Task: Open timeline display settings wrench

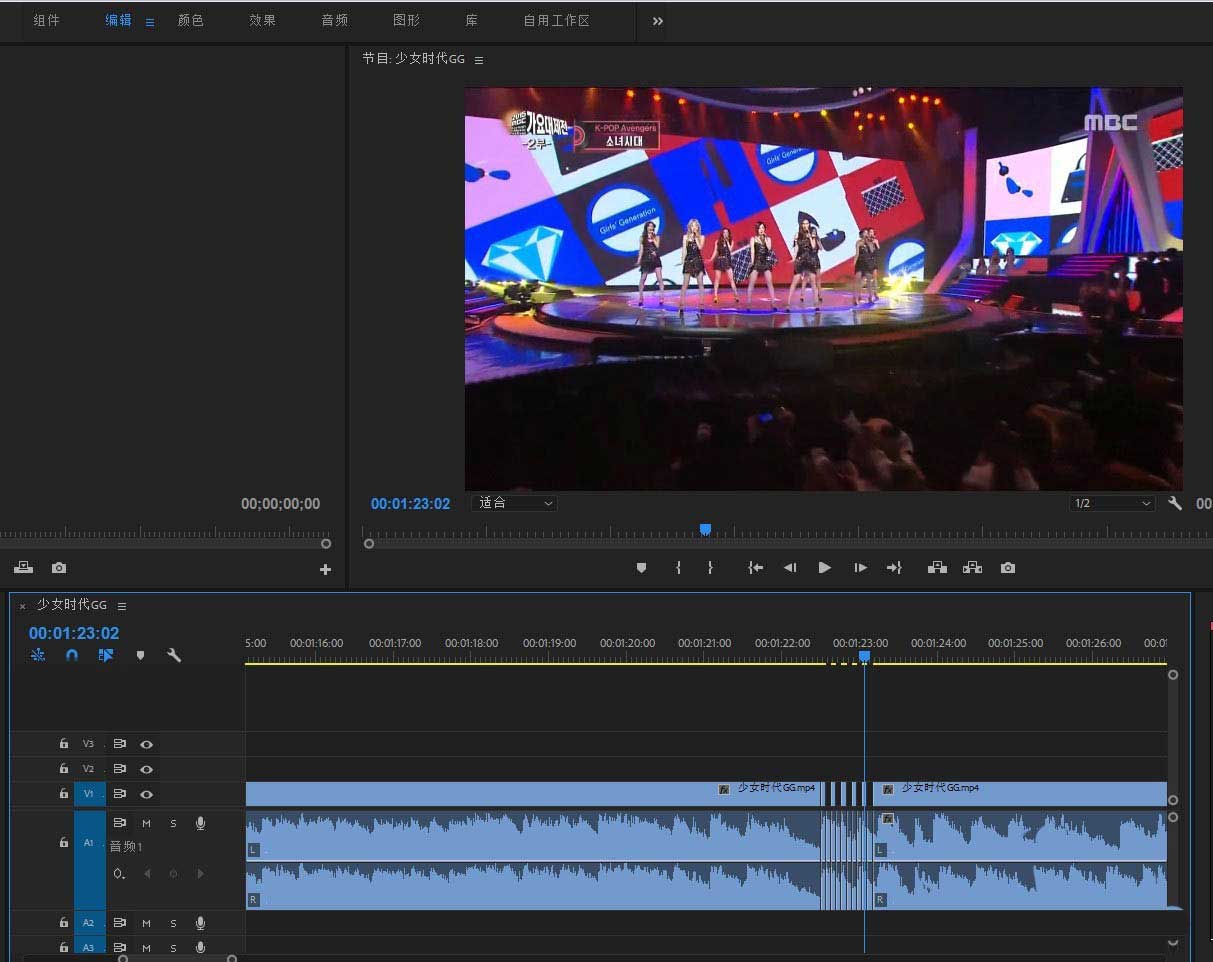Action: tap(174, 656)
